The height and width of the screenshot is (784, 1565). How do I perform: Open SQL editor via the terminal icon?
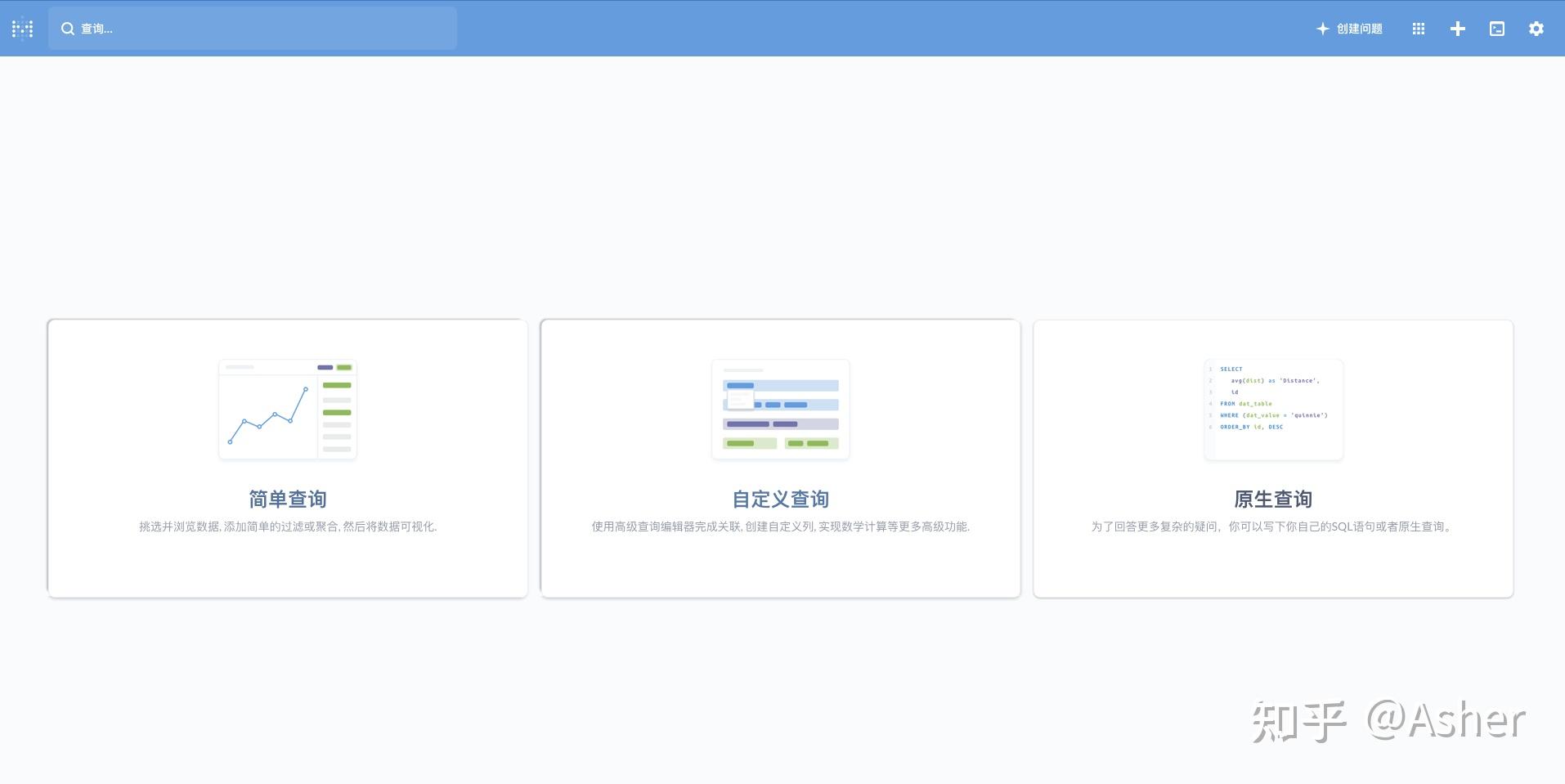[1496, 28]
